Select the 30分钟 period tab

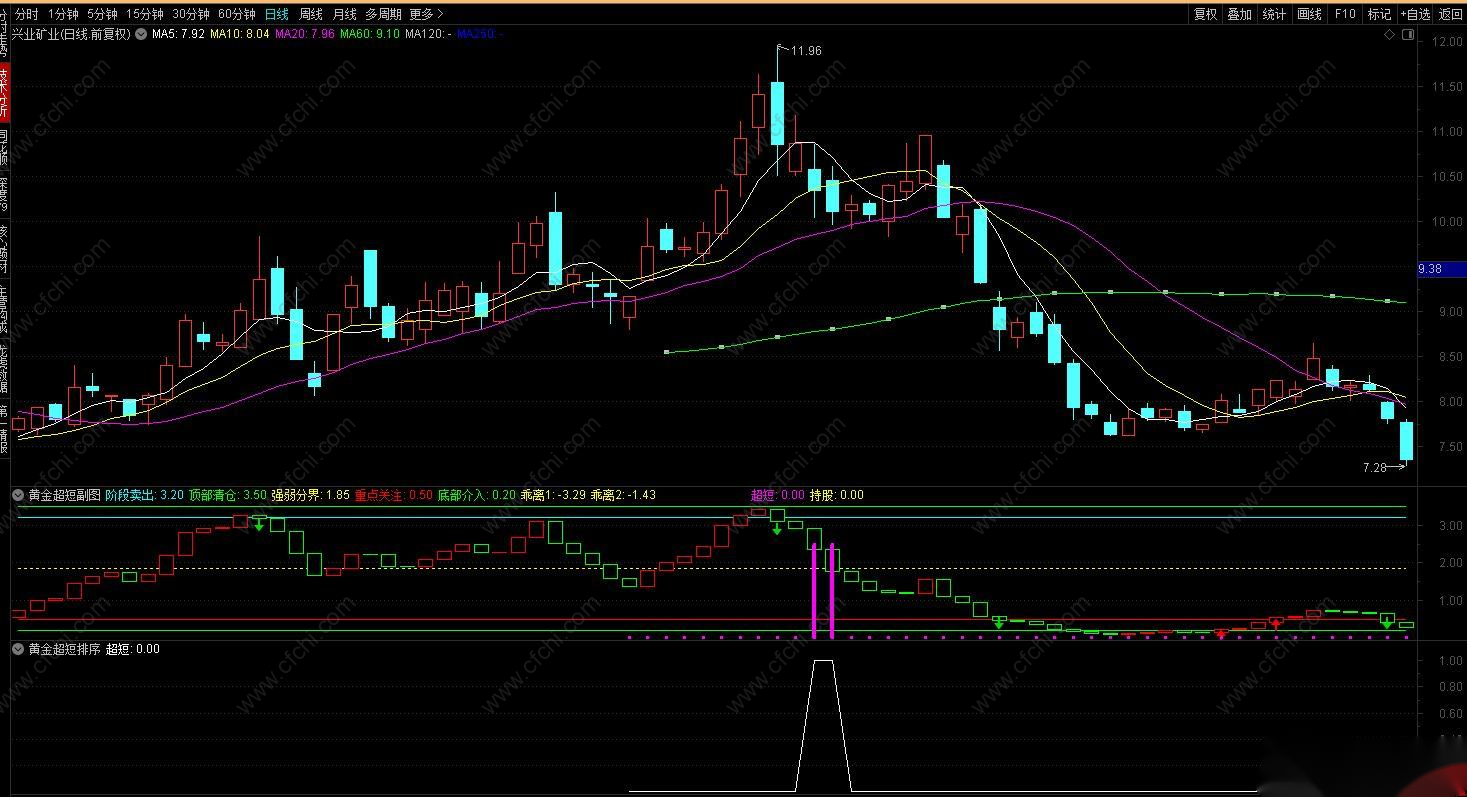pyautogui.click(x=191, y=14)
